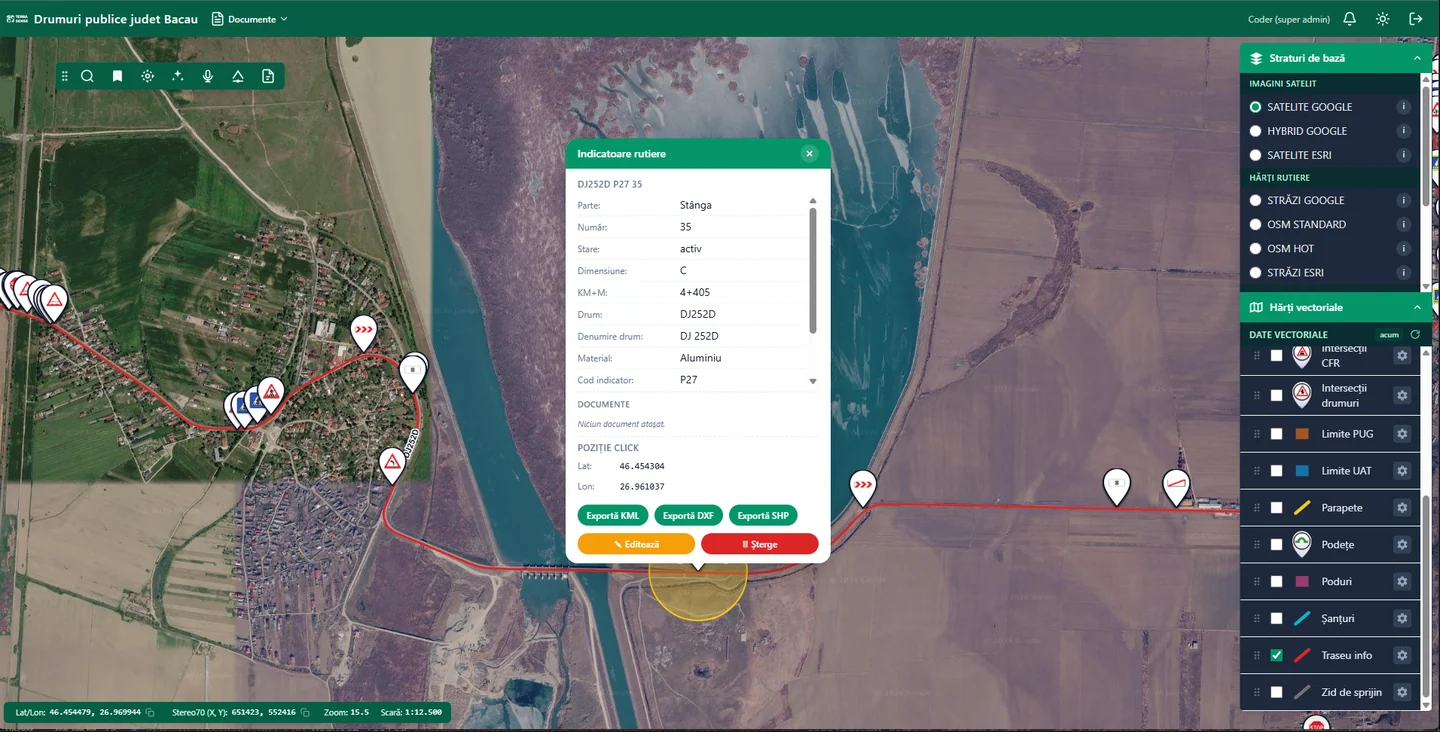Show info for OSM STANDARD basemap
This screenshot has width=1440, height=732.
coord(1404,225)
